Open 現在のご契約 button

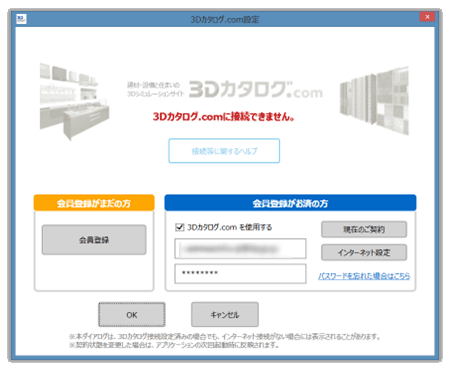click(364, 229)
